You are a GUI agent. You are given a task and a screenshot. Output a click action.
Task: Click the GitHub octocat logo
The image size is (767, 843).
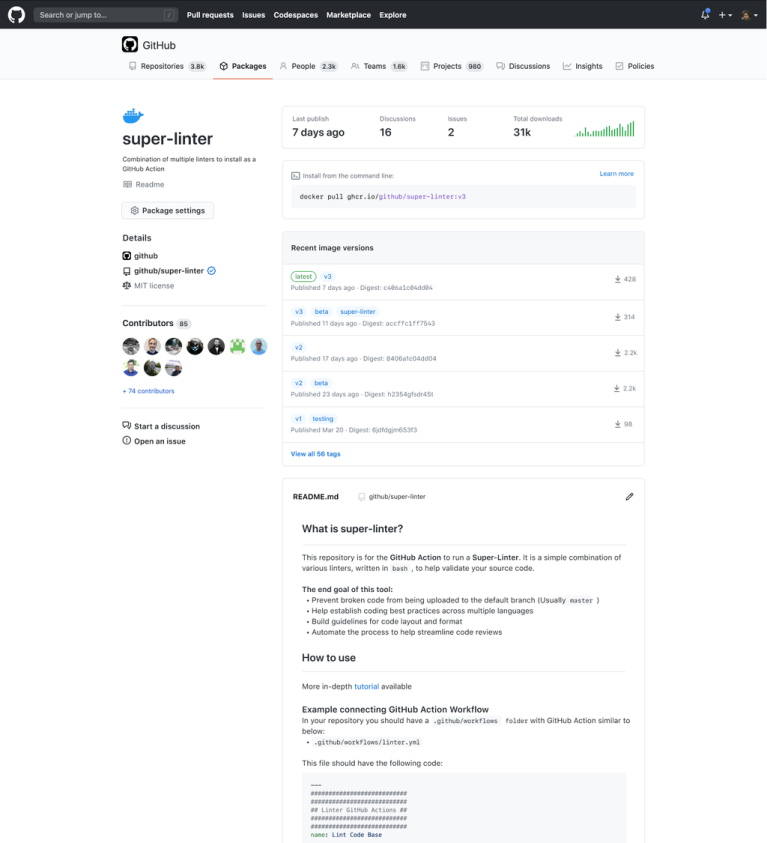[14, 14]
